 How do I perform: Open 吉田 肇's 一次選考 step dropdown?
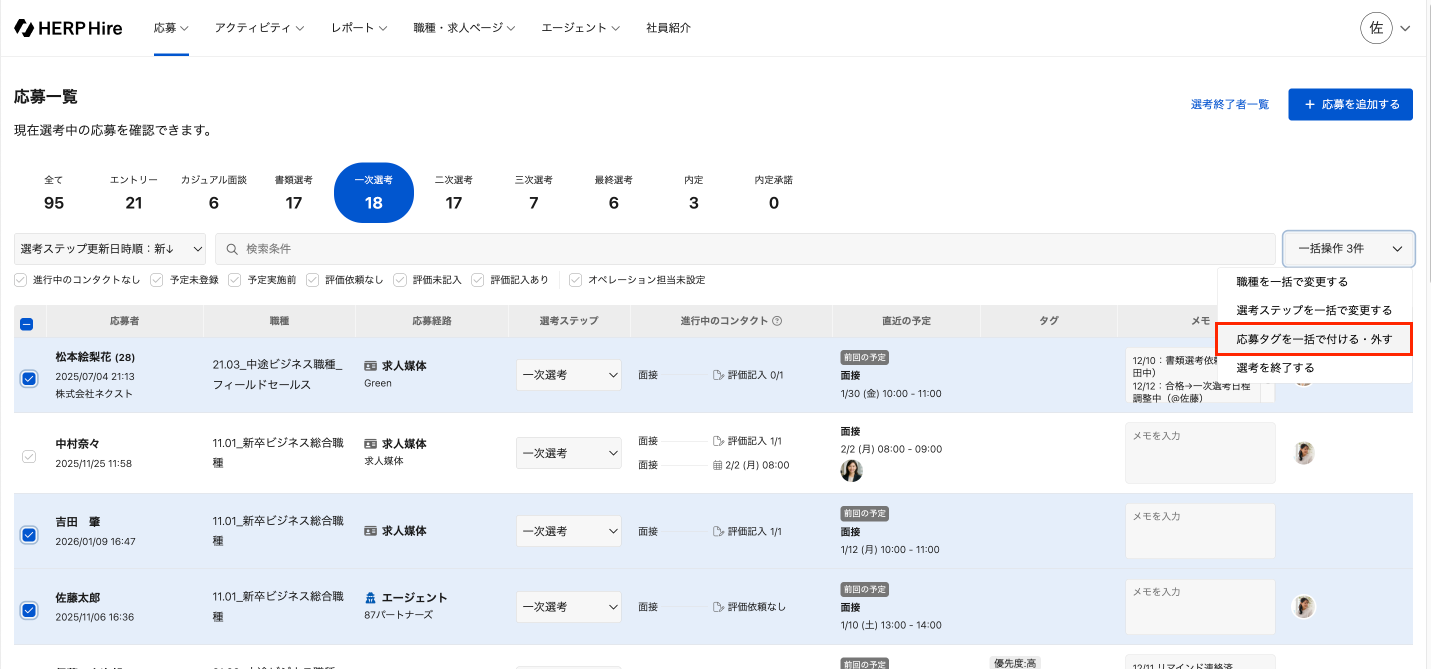tap(568, 531)
